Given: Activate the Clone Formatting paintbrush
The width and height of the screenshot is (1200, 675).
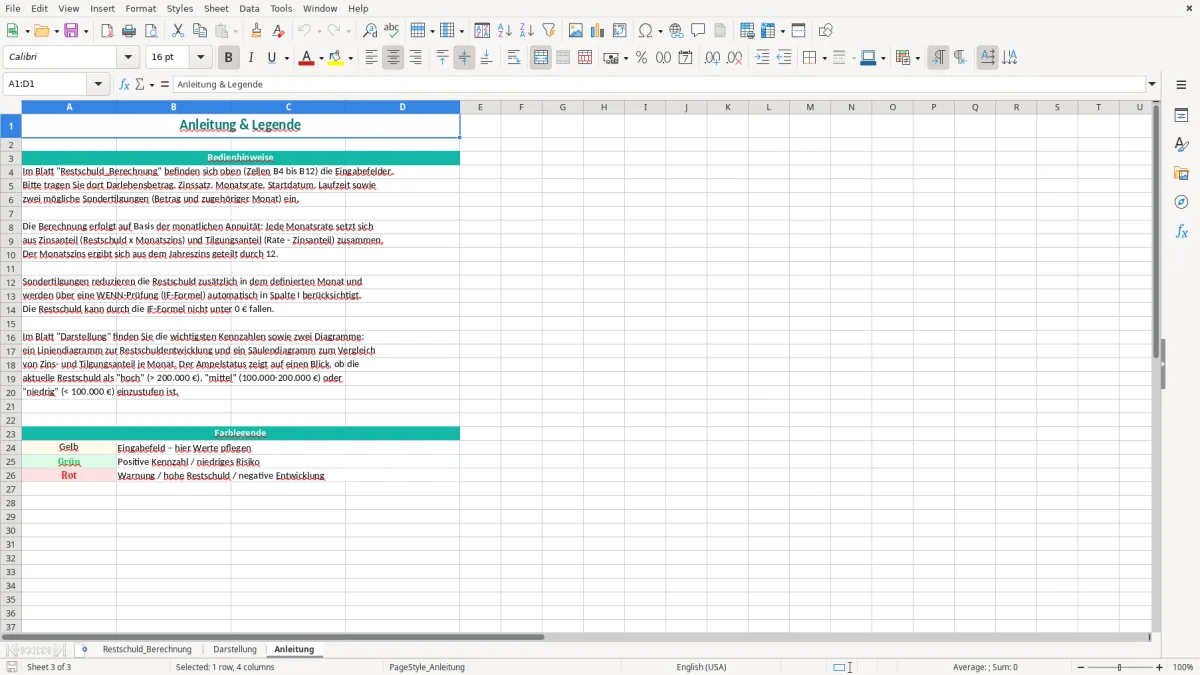Looking at the screenshot, I should 256,31.
